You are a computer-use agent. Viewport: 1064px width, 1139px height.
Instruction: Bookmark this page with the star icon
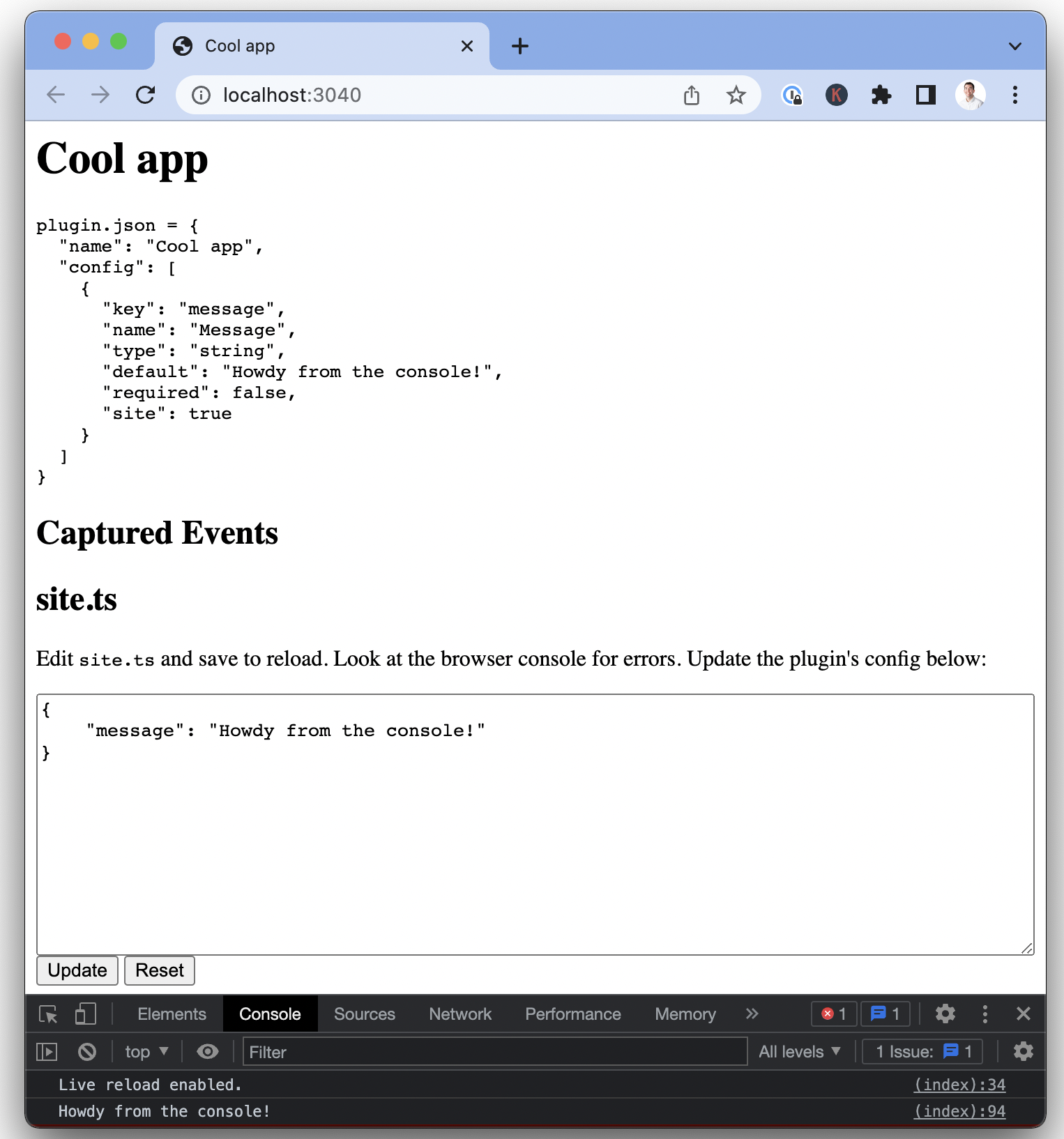click(x=736, y=95)
